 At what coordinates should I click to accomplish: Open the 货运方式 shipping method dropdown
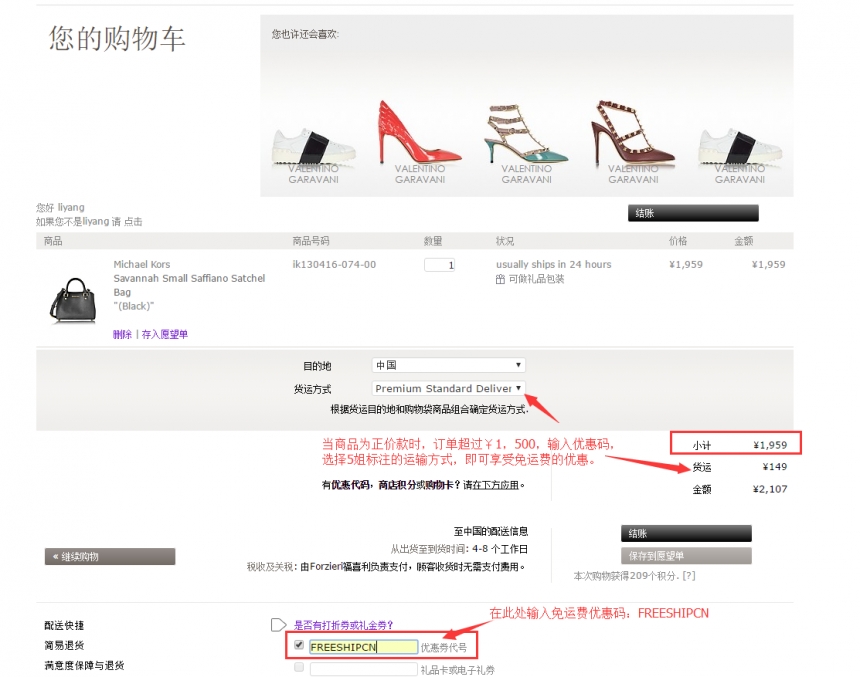click(x=448, y=388)
